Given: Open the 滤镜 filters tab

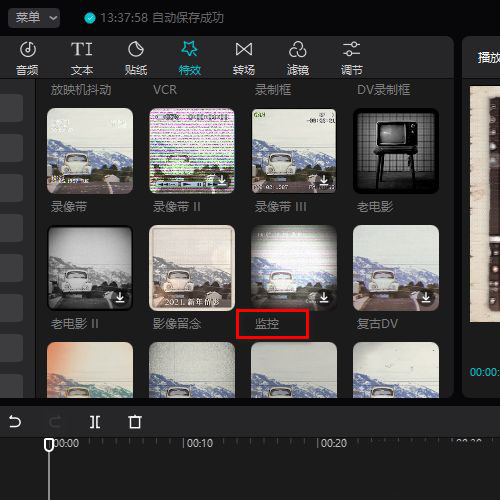Looking at the screenshot, I should (x=298, y=58).
